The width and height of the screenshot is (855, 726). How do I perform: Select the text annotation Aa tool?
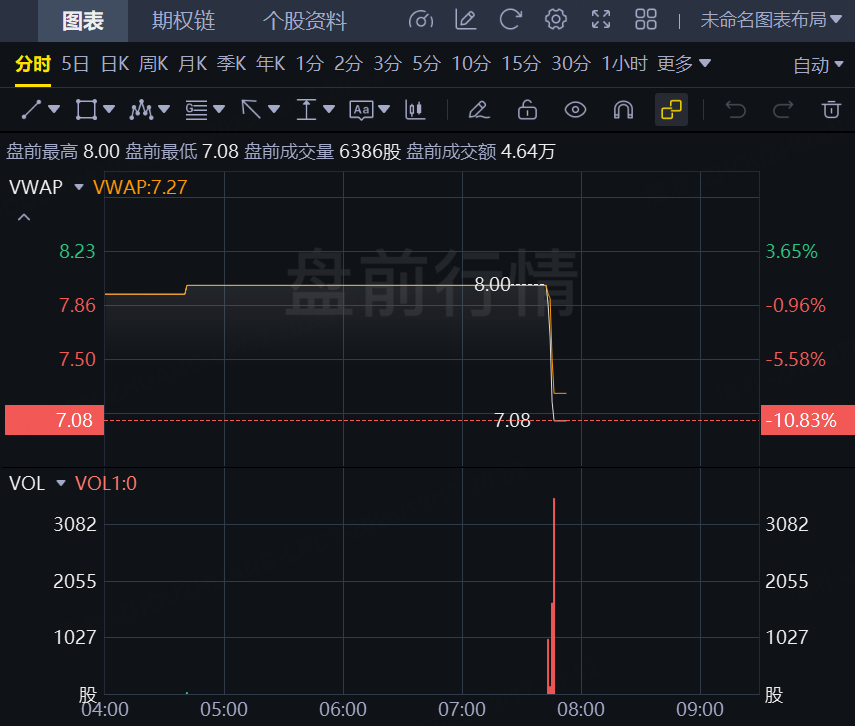[360, 110]
